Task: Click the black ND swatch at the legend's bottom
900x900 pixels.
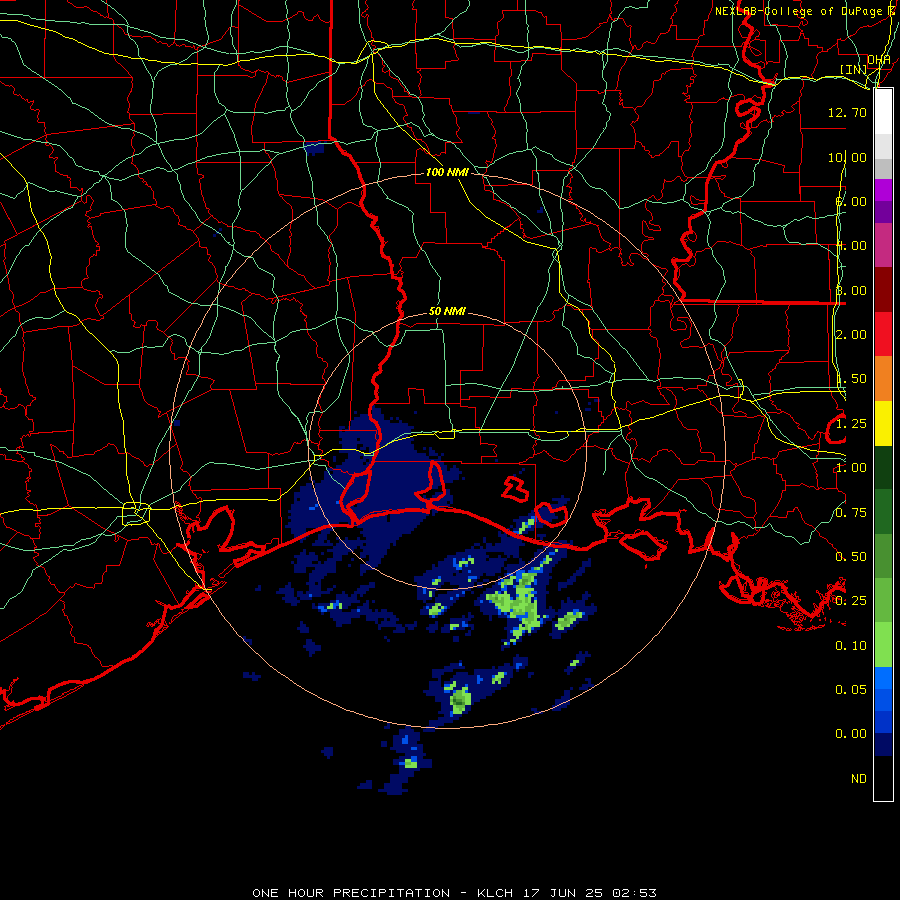Action: click(x=883, y=778)
